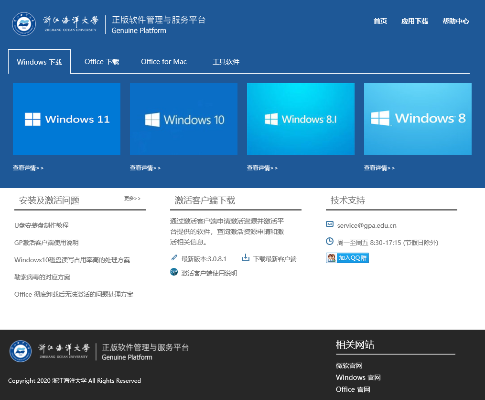Open the 首页 home navigation item
Viewport: 485px width, 400px height.
click(x=380, y=21)
